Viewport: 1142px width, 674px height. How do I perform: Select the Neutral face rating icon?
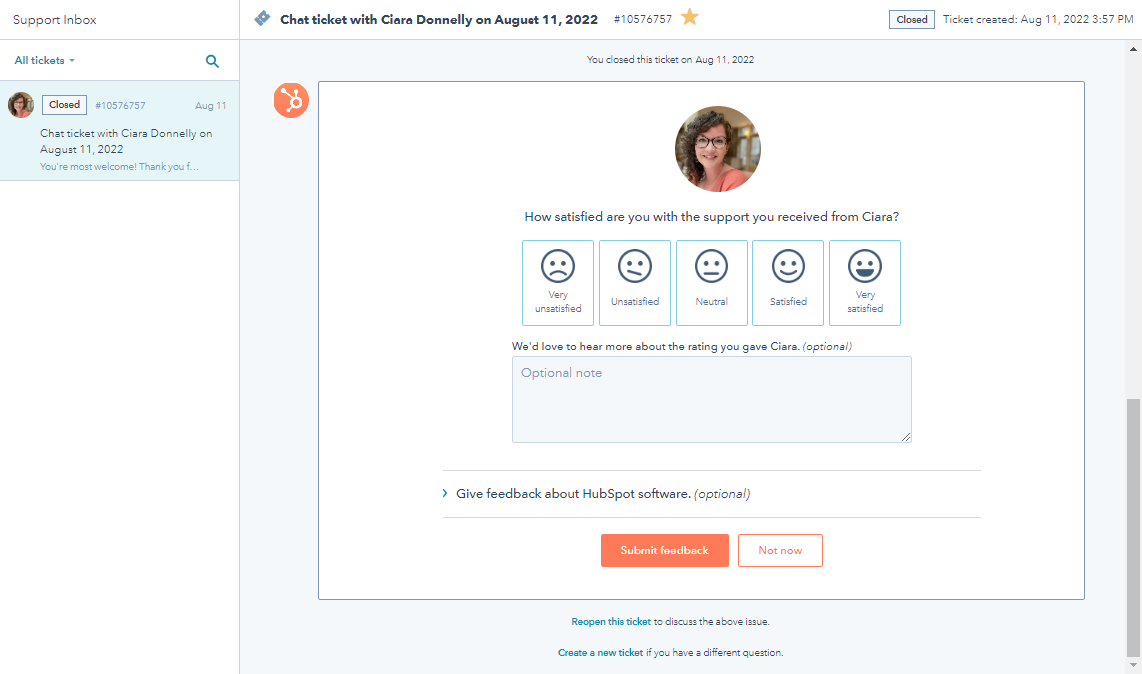tap(711, 282)
